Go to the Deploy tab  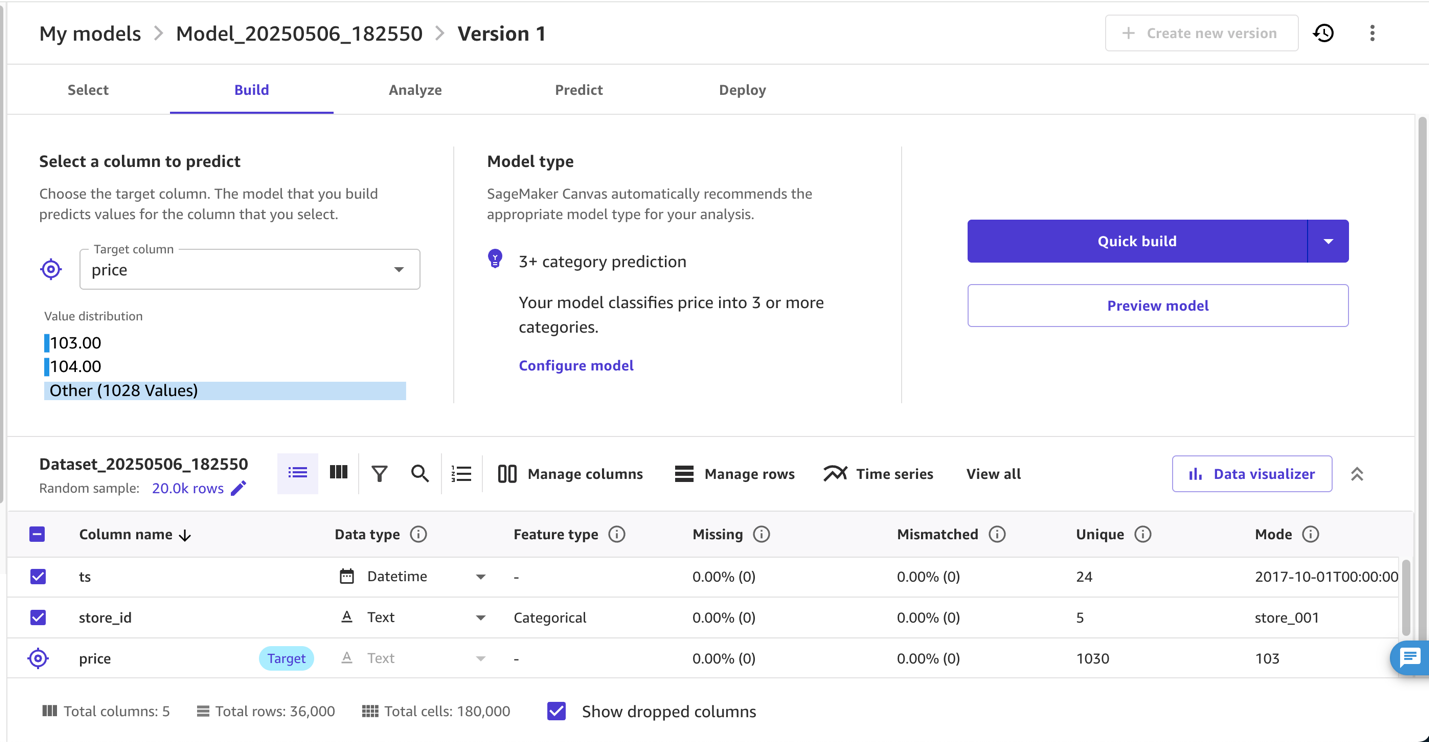(x=742, y=89)
